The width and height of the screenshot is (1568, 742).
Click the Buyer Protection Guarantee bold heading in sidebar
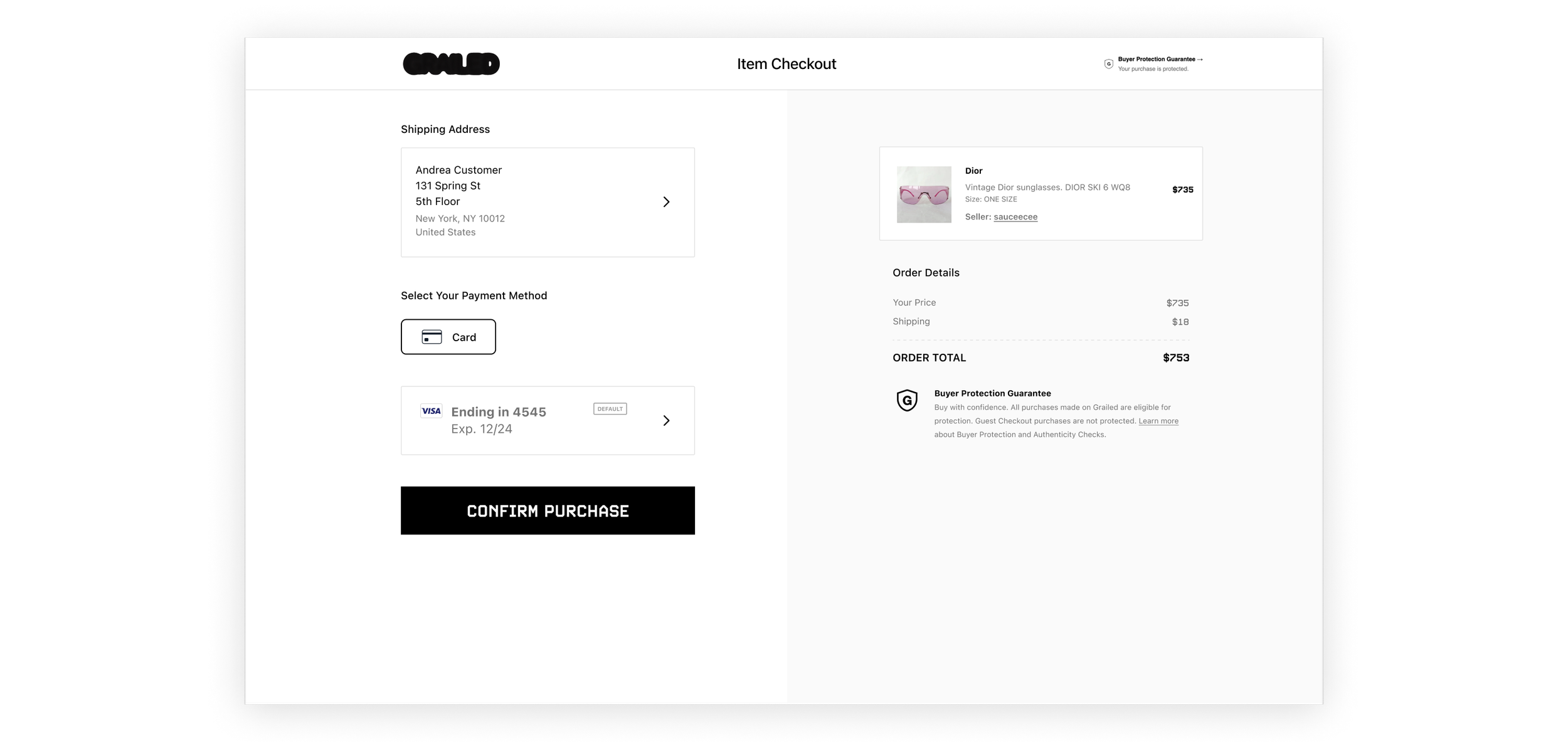tap(992, 393)
